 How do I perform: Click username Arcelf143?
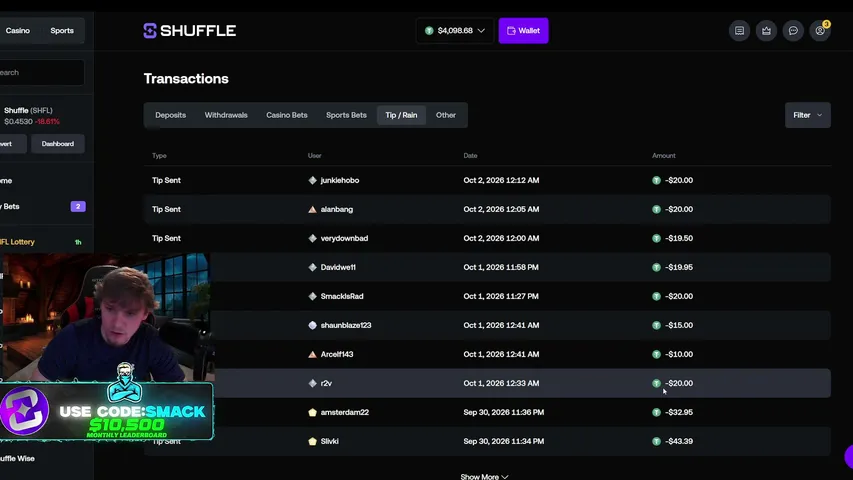pos(337,354)
